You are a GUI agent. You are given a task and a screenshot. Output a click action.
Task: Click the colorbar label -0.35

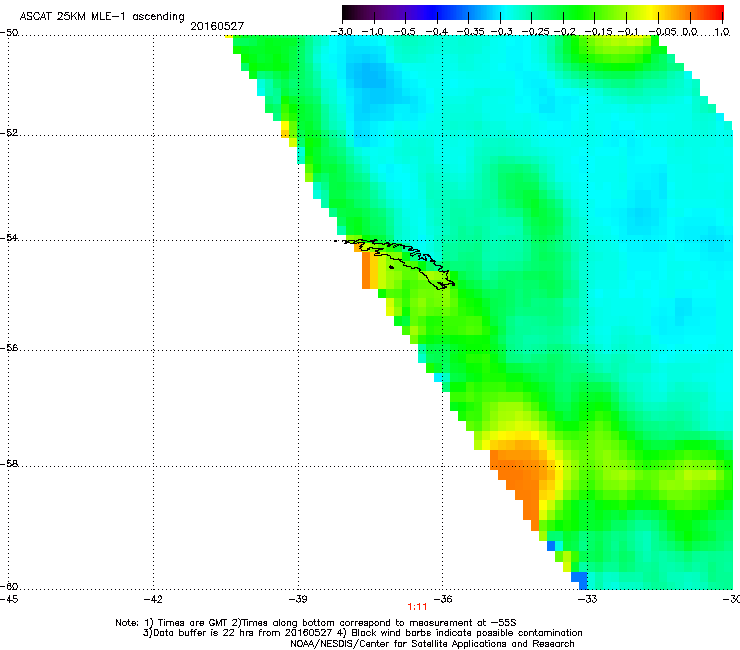pyautogui.click(x=469, y=32)
